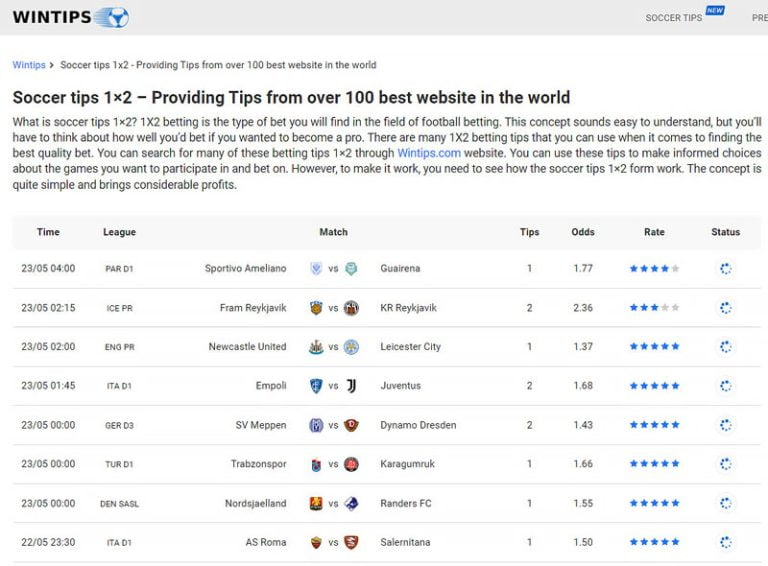
Task: Click the Wintips logo at the top
Action: pos(71,17)
